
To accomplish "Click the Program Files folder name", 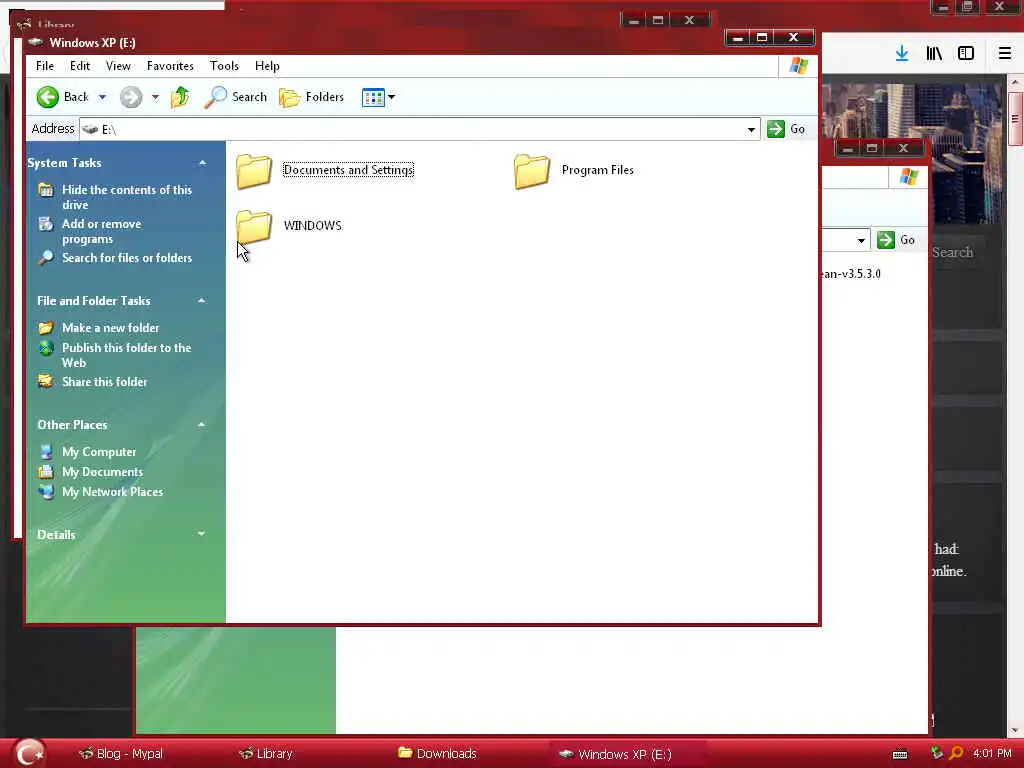I will (598, 170).
